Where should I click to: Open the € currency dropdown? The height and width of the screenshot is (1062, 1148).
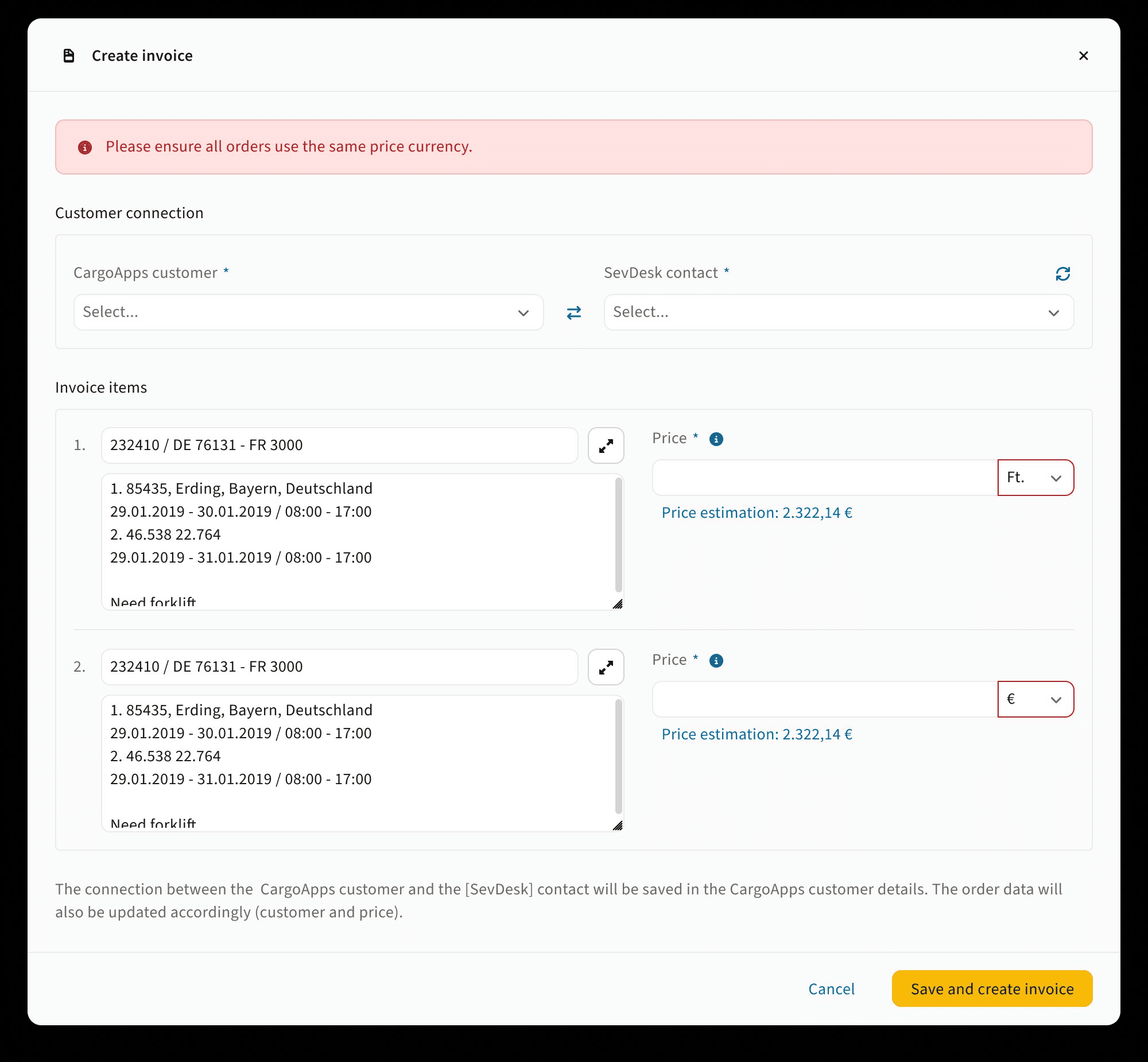(x=1035, y=699)
